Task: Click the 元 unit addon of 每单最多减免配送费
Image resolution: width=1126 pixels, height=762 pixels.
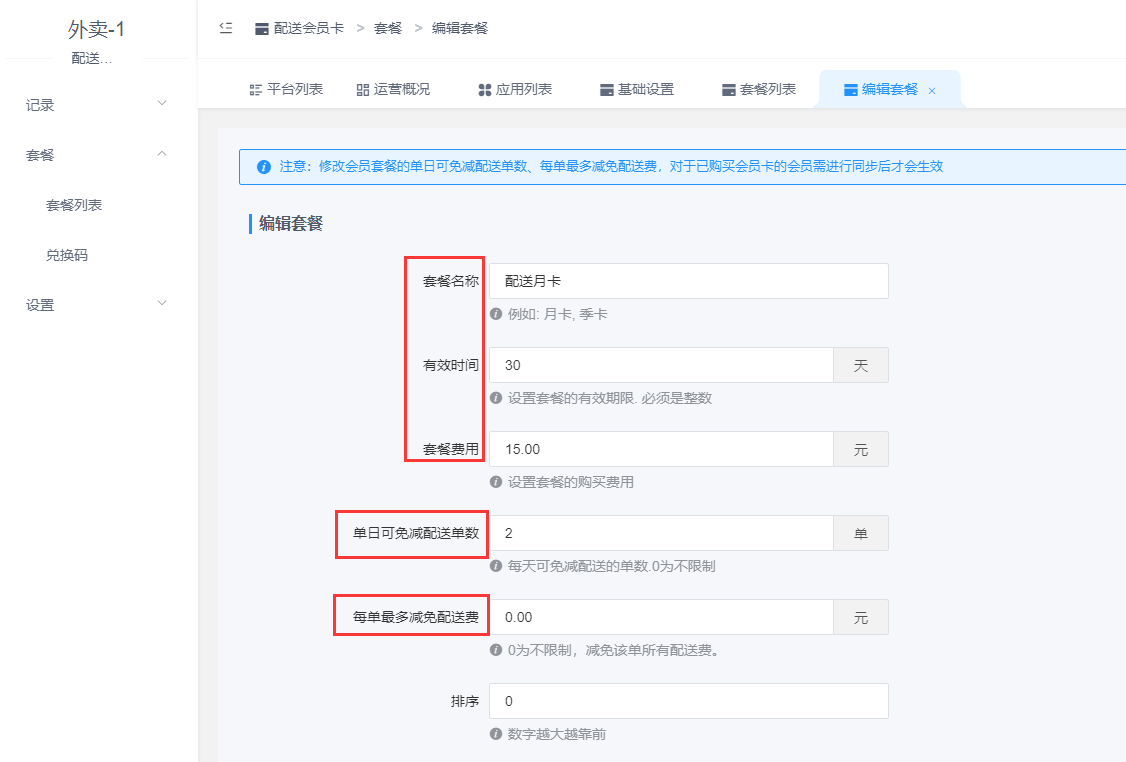Action: (861, 617)
